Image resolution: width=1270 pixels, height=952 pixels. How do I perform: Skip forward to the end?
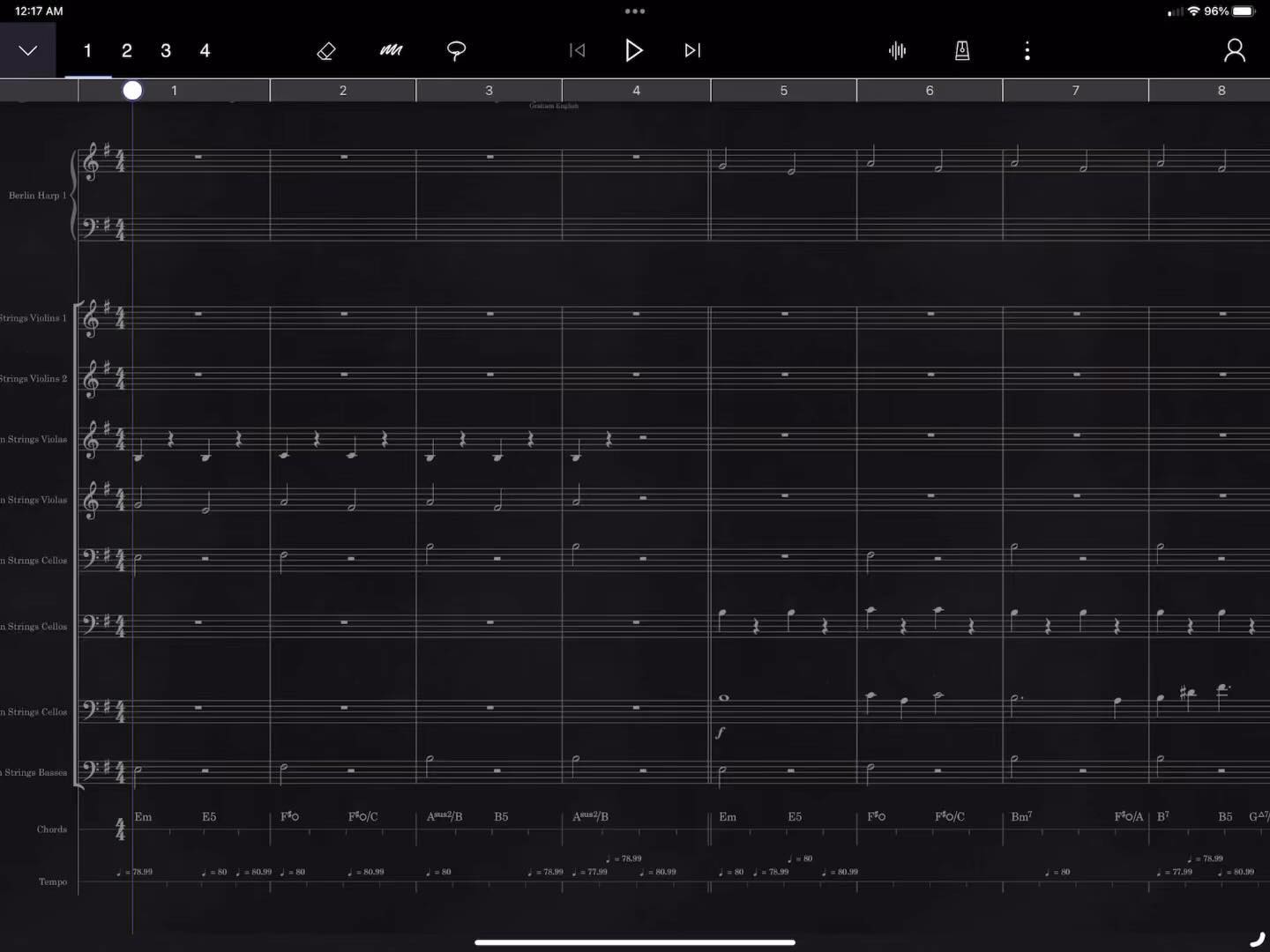692,51
